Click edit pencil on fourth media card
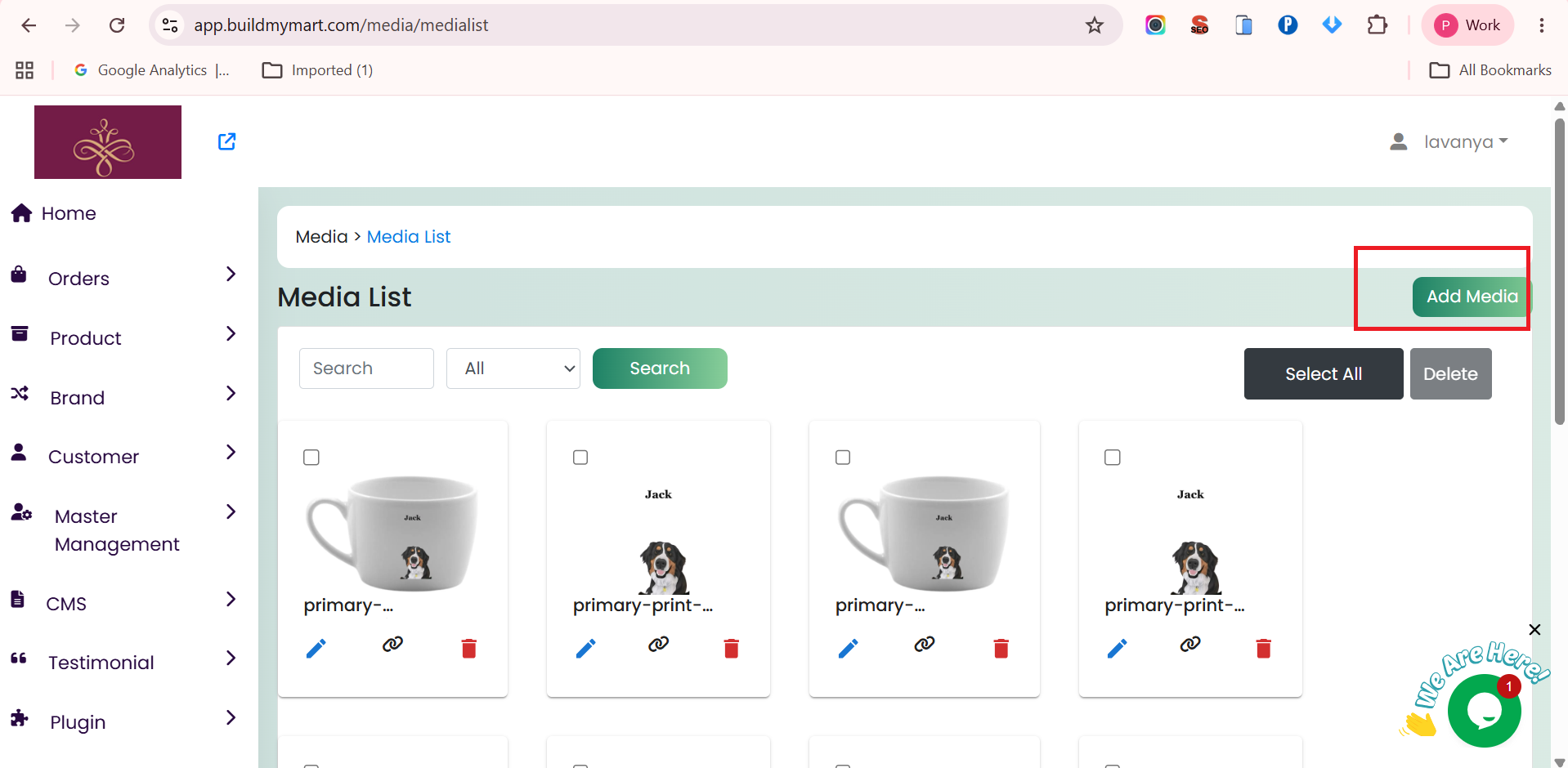 click(1118, 649)
